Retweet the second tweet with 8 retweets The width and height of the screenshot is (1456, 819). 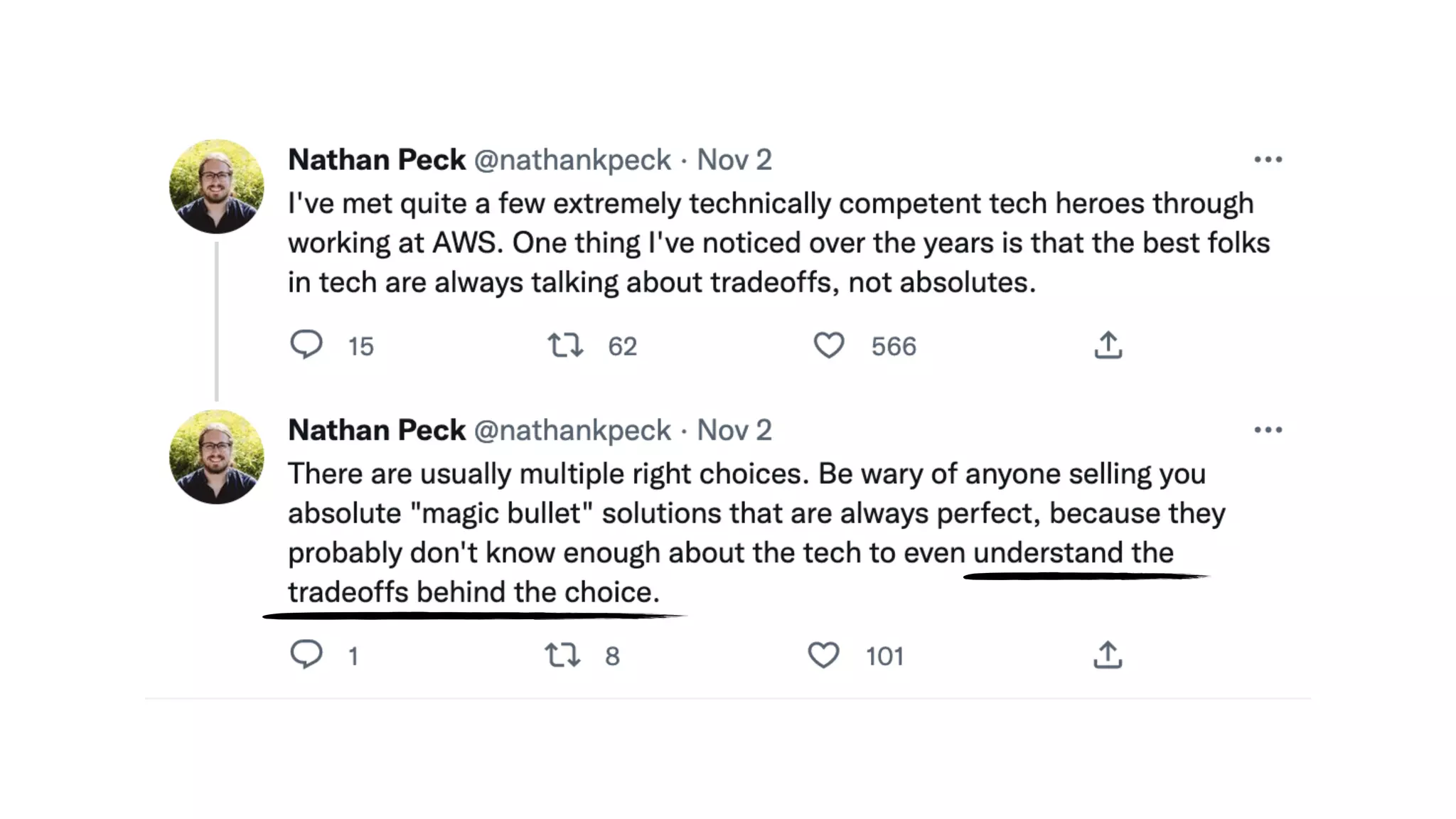pos(562,655)
